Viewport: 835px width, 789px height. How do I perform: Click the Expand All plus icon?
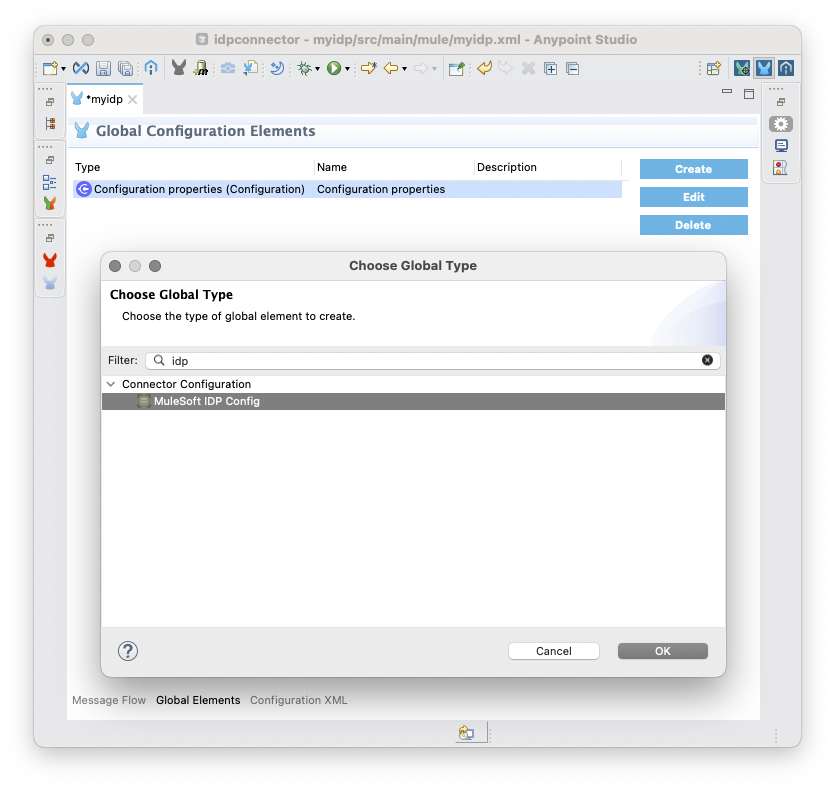click(550, 69)
